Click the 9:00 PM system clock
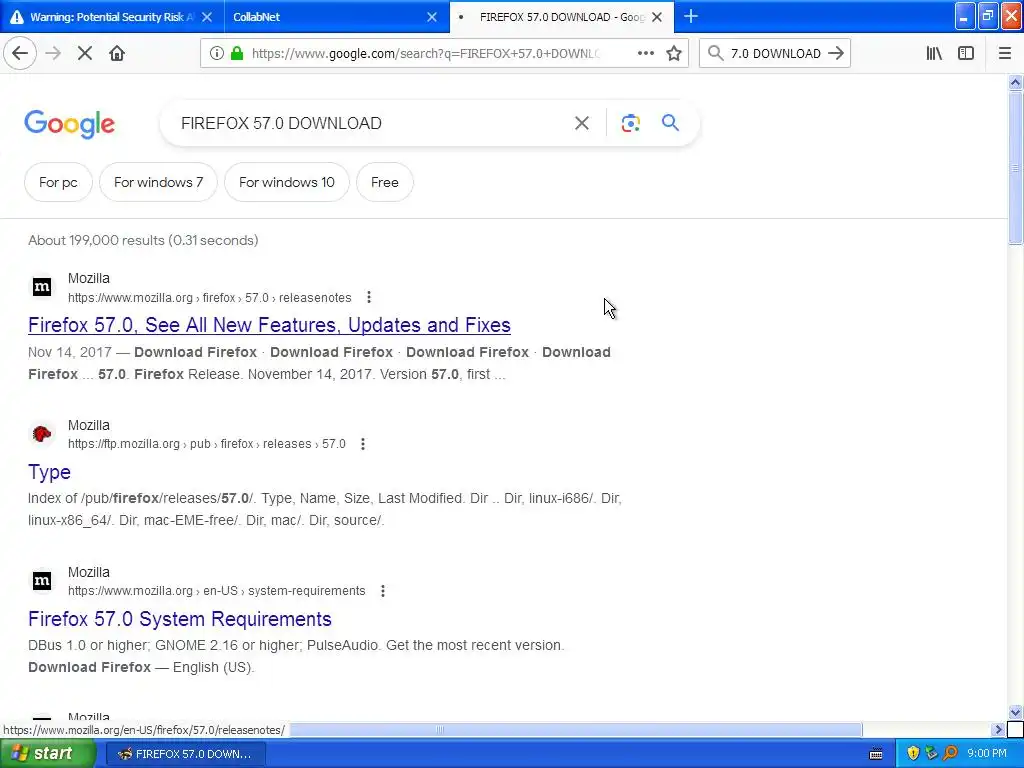 pyautogui.click(x=987, y=754)
